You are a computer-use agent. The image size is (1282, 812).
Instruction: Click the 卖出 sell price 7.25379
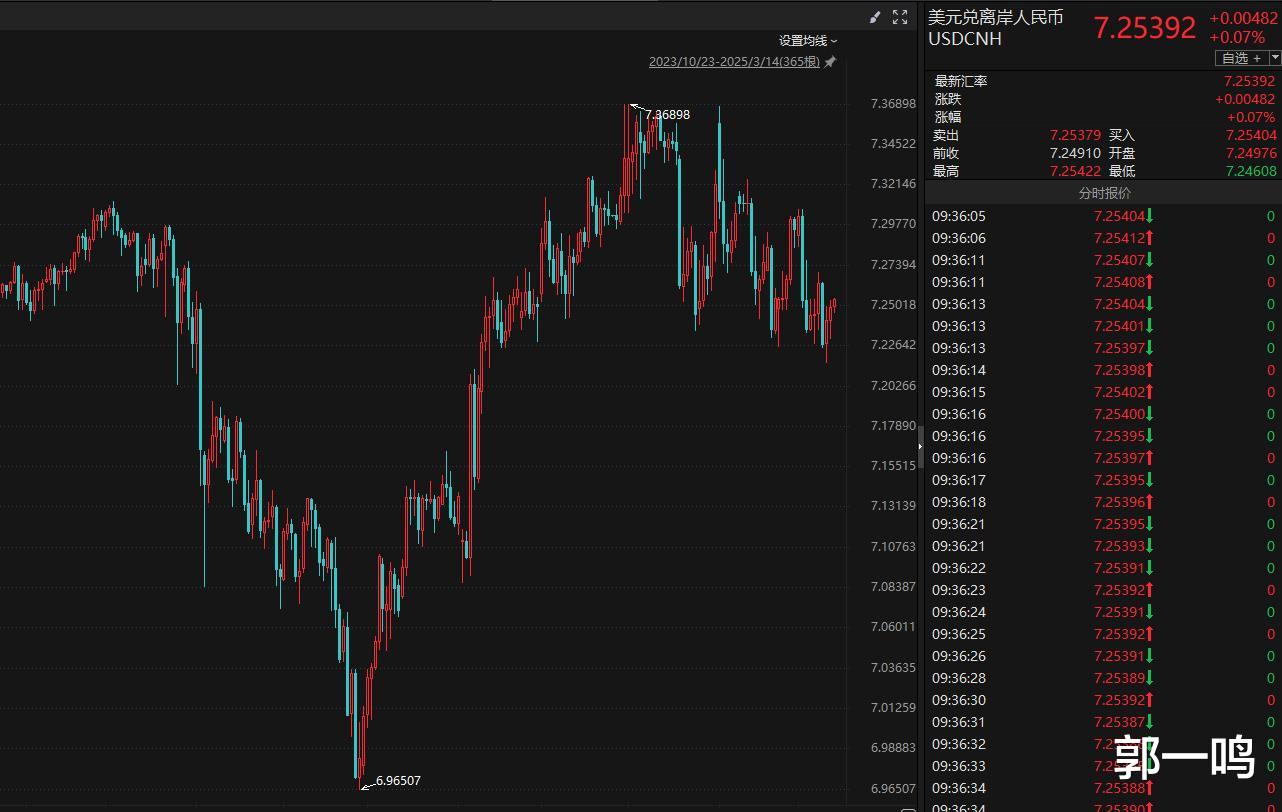tap(1075, 135)
